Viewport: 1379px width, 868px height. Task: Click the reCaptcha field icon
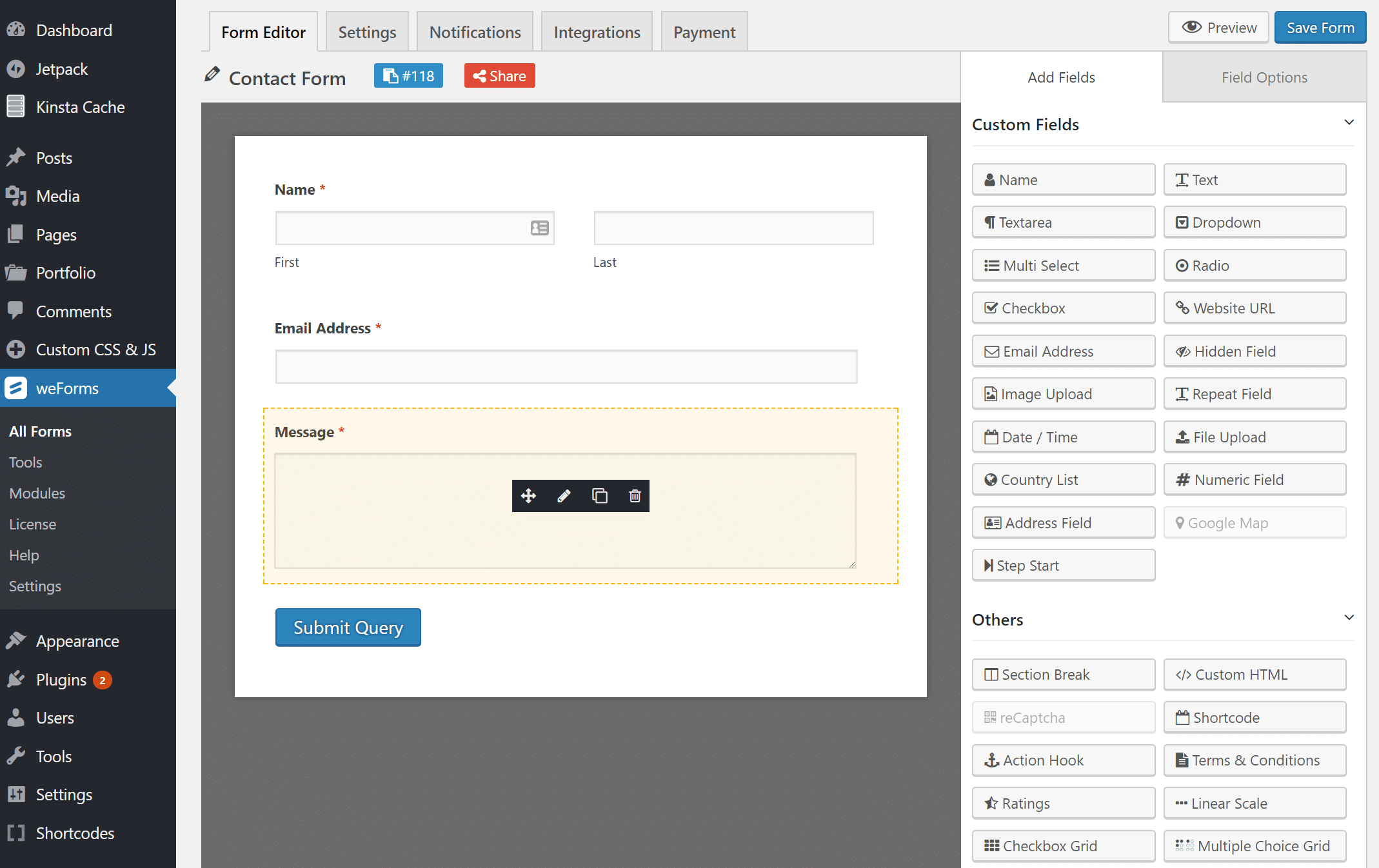click(x=990, y=717)
